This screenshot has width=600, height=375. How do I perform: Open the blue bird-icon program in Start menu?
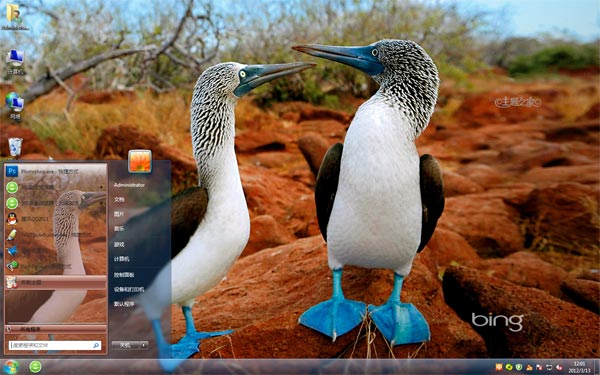(56, 251)
